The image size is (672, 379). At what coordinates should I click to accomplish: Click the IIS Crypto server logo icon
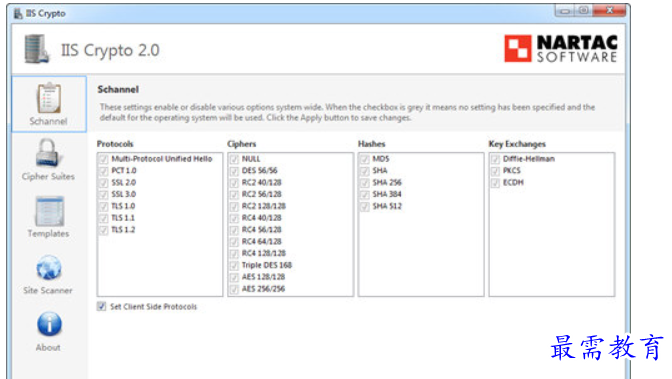[x=36, y=49]
